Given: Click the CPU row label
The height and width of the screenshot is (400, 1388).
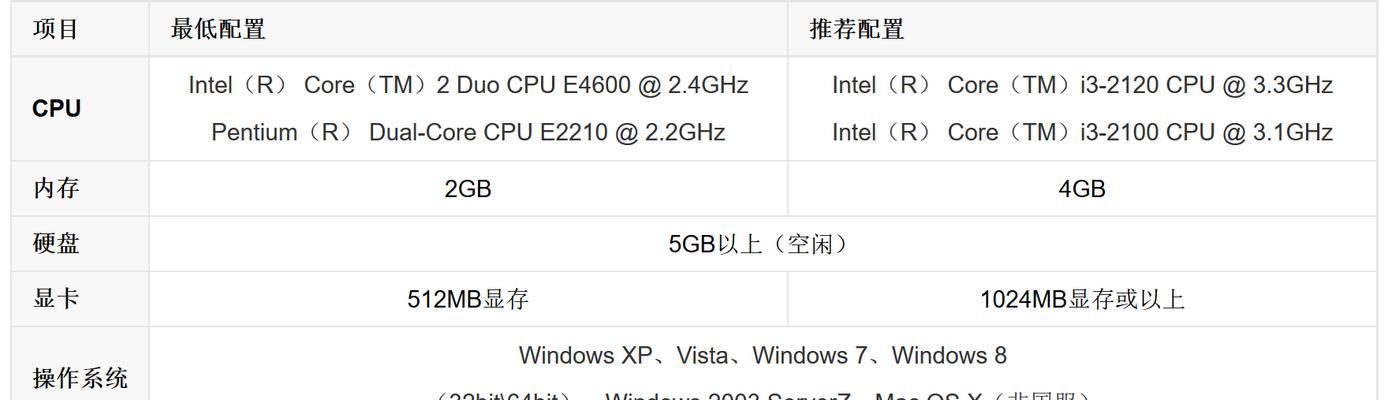Looking at the screenshot, I should coord(56,109).
